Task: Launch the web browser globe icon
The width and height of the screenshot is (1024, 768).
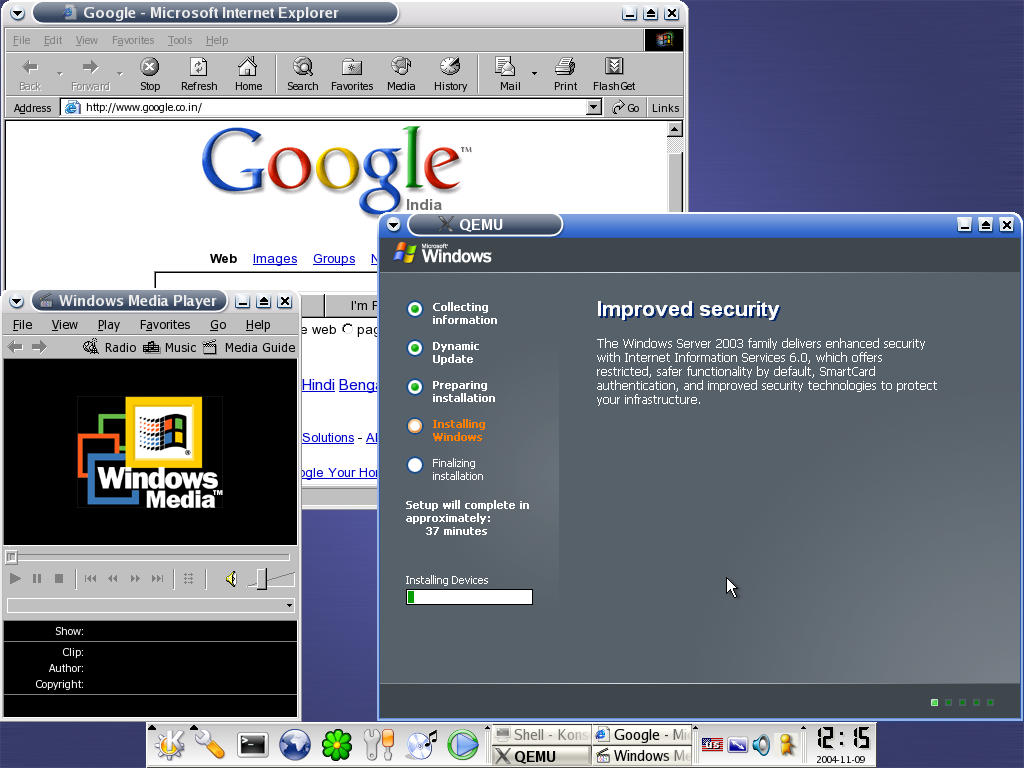Action: 295,744
